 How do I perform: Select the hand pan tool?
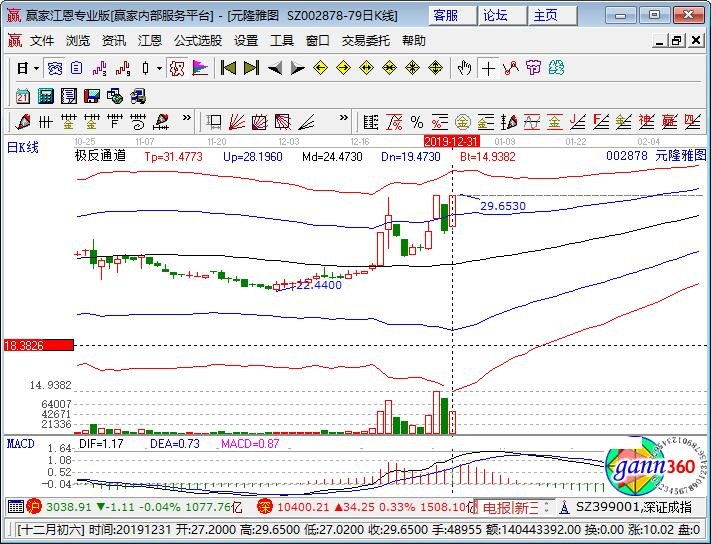pos(464,68)
